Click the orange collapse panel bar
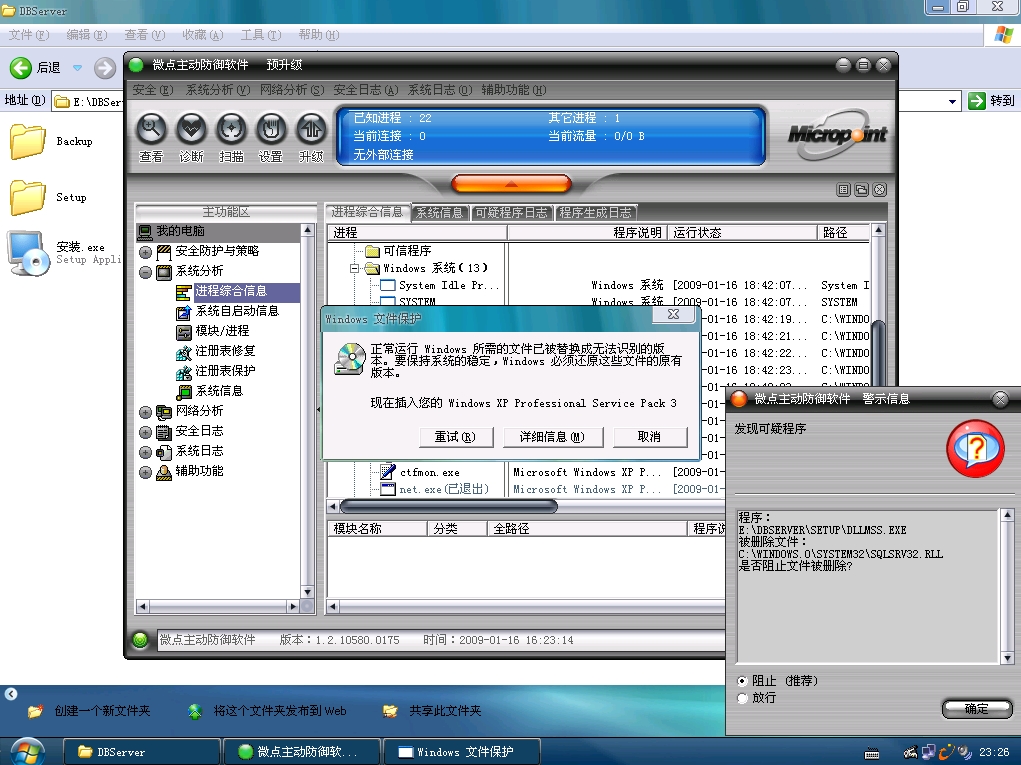This screenshot has width=1021, height=765. point(511,184)
